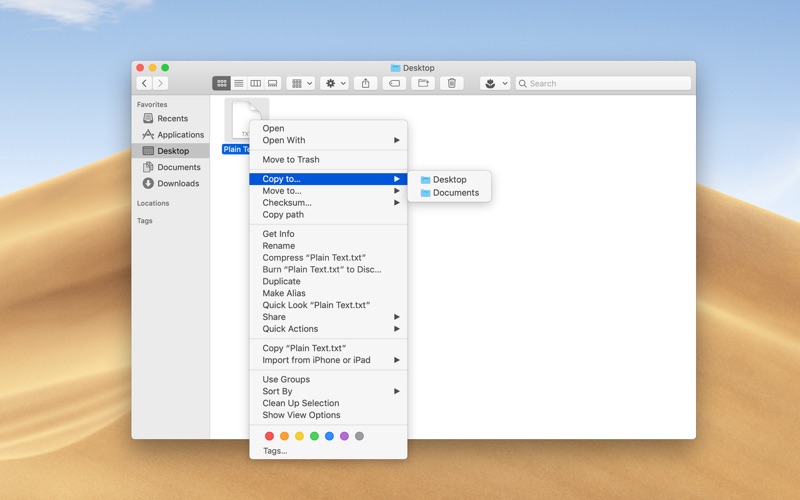Viewport: 800px width, 500px height.
Task: Choose Copy "Plain Text.txt"
Action: 328,348
